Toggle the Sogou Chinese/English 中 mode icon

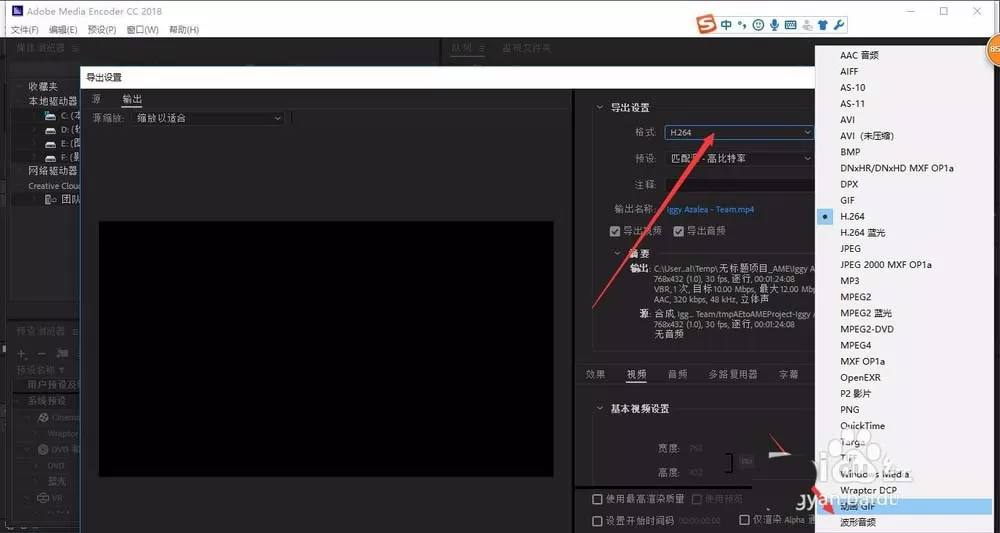pyautogui.click(x=726, y=25)
